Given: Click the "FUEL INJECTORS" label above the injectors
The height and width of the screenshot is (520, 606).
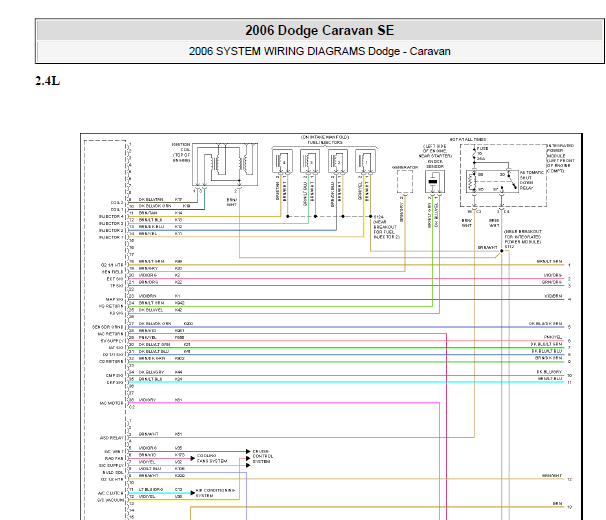Looking at the screenshot, I should [325, 142].
